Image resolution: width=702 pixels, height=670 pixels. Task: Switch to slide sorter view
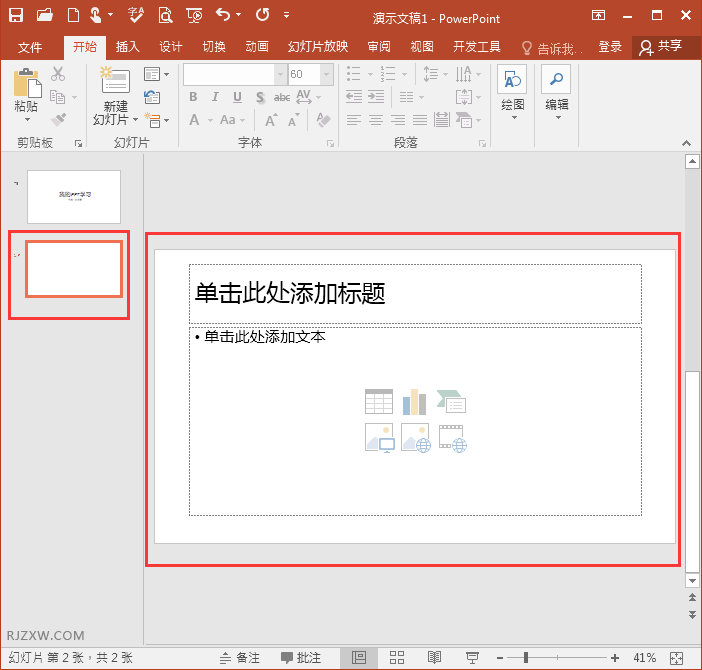[397, 657]
